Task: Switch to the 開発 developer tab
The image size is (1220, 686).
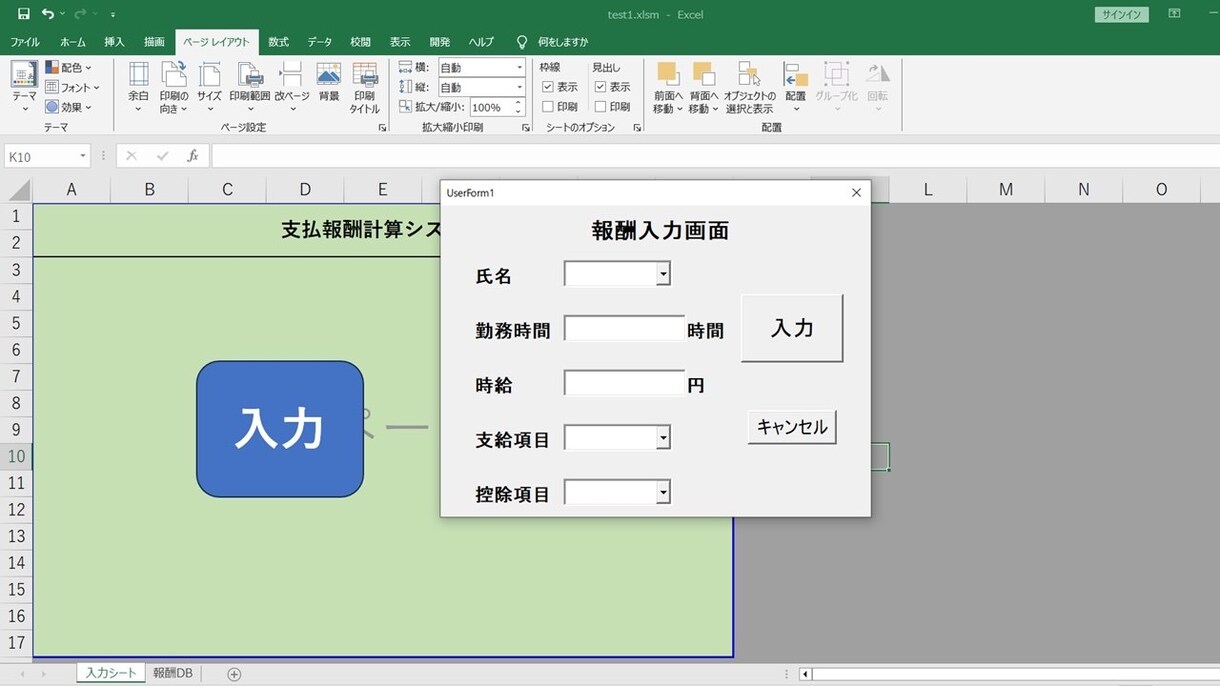Action: click(x=440, y=42)
